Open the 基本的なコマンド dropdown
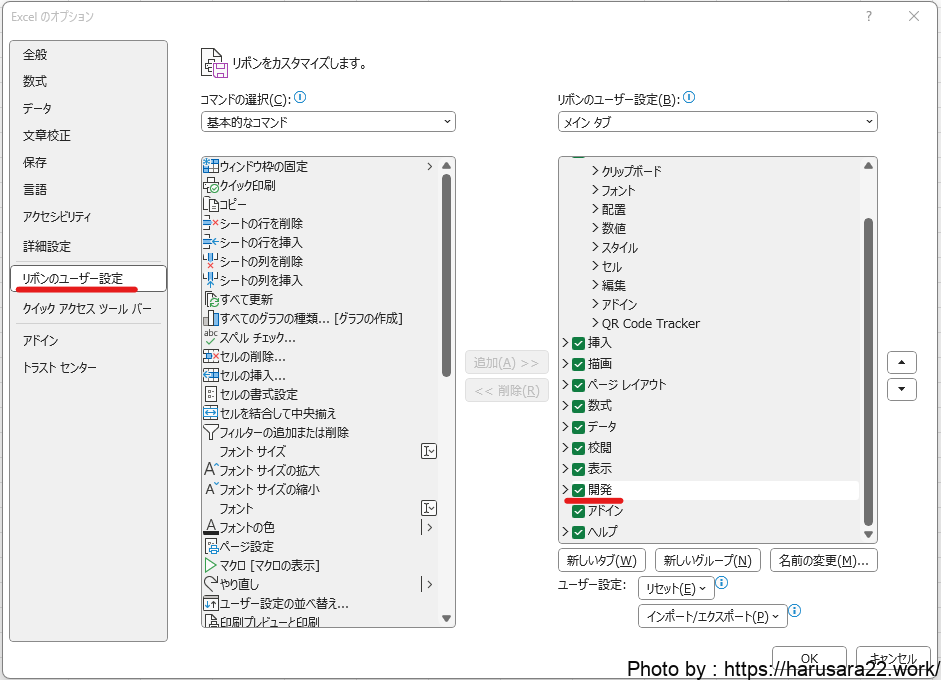 328,122
